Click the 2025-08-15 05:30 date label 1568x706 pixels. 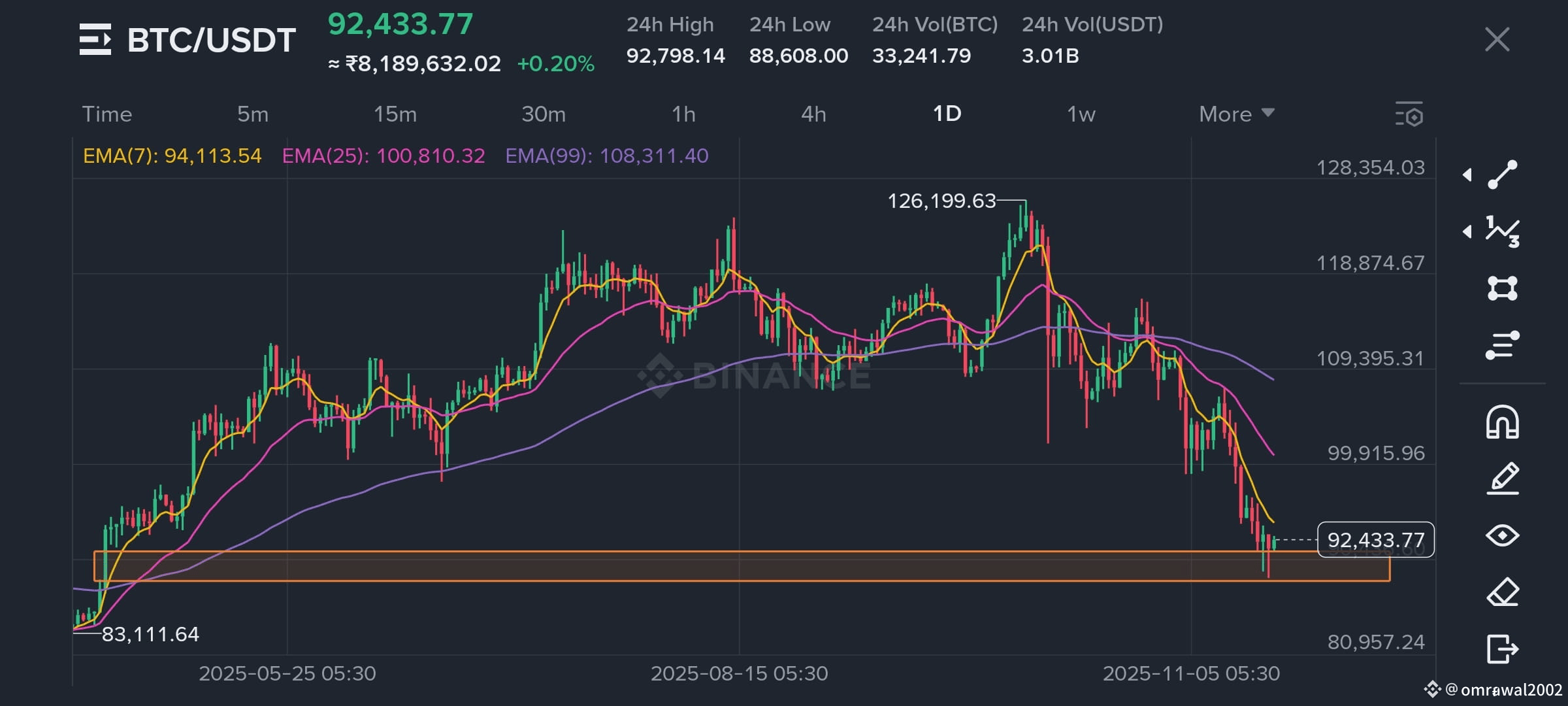point(739,673)
